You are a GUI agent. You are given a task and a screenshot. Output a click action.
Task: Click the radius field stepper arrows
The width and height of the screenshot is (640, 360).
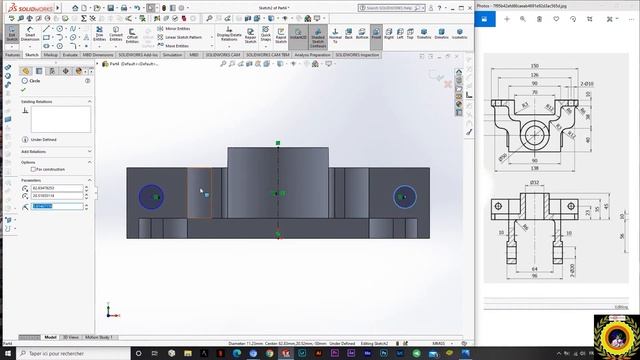click(86, 207)
